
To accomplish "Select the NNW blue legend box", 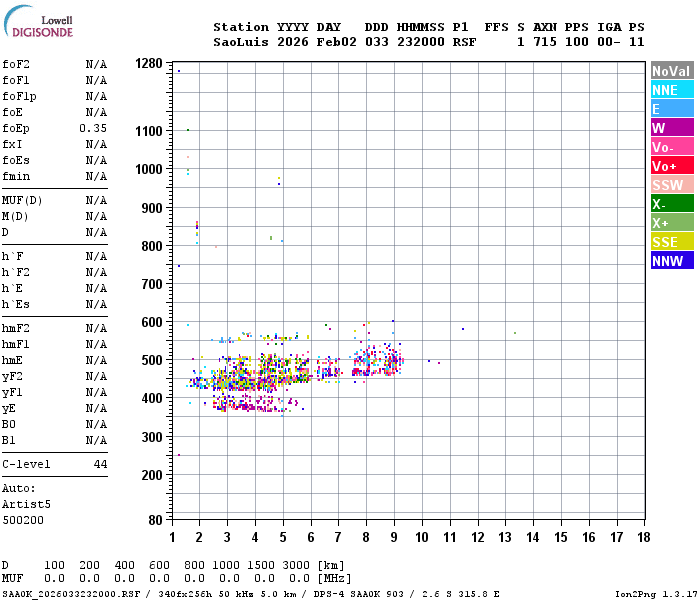I will point(672,261).
